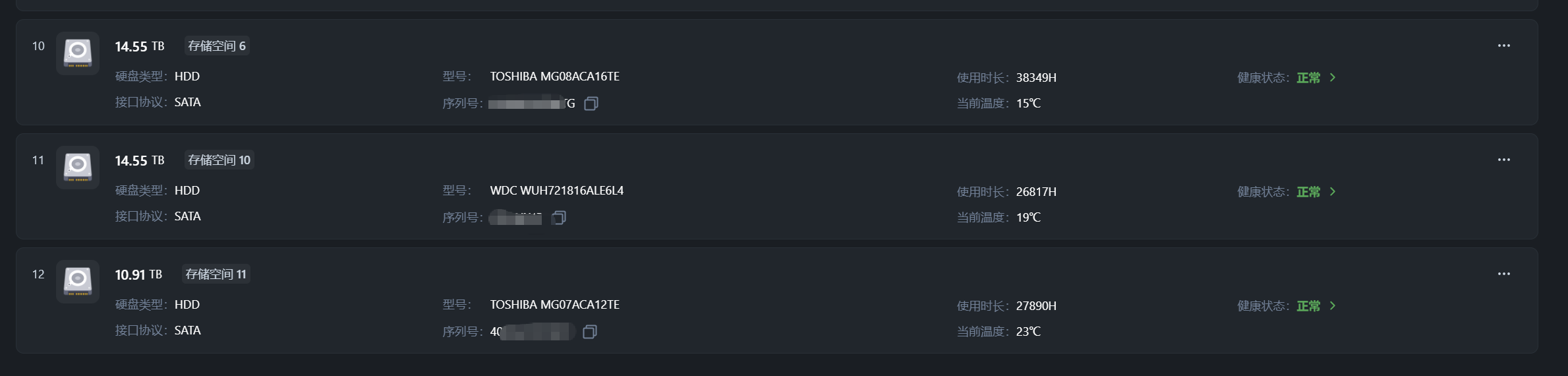Click the 存储空间 6 tag
1568x376 pixels.
click(217, 46)
